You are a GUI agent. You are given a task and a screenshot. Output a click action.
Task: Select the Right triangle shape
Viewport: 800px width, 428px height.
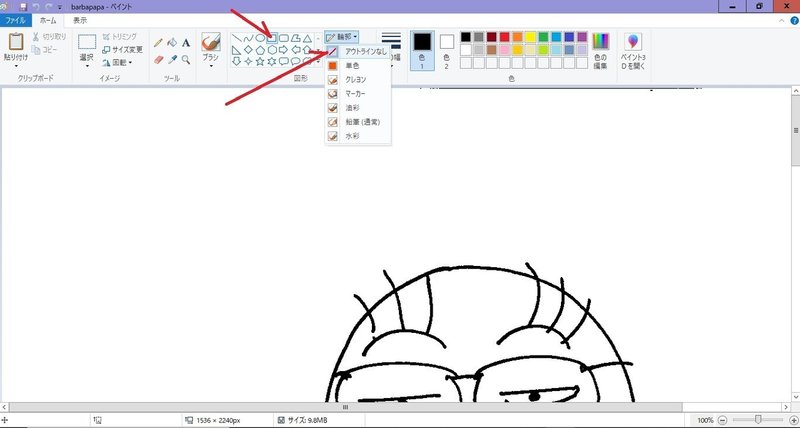point(236,50)
